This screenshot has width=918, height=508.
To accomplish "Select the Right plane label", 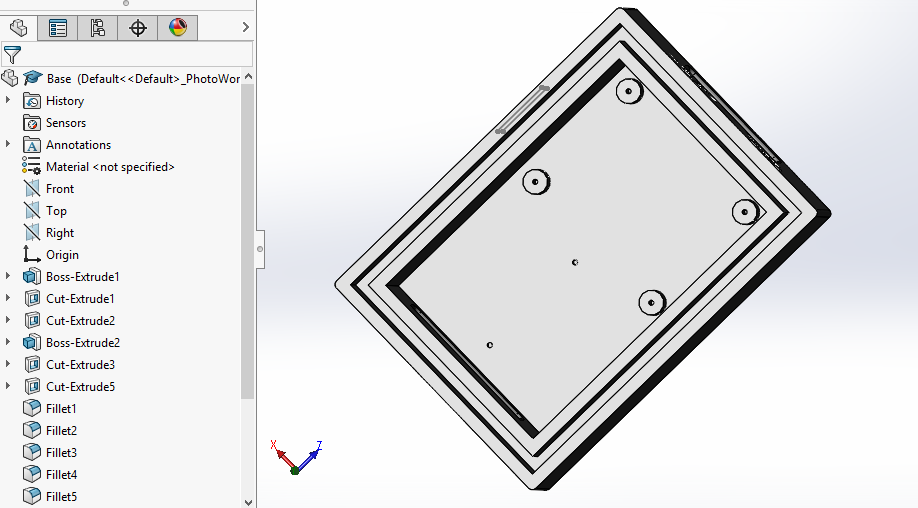I will tap(60, 233).
